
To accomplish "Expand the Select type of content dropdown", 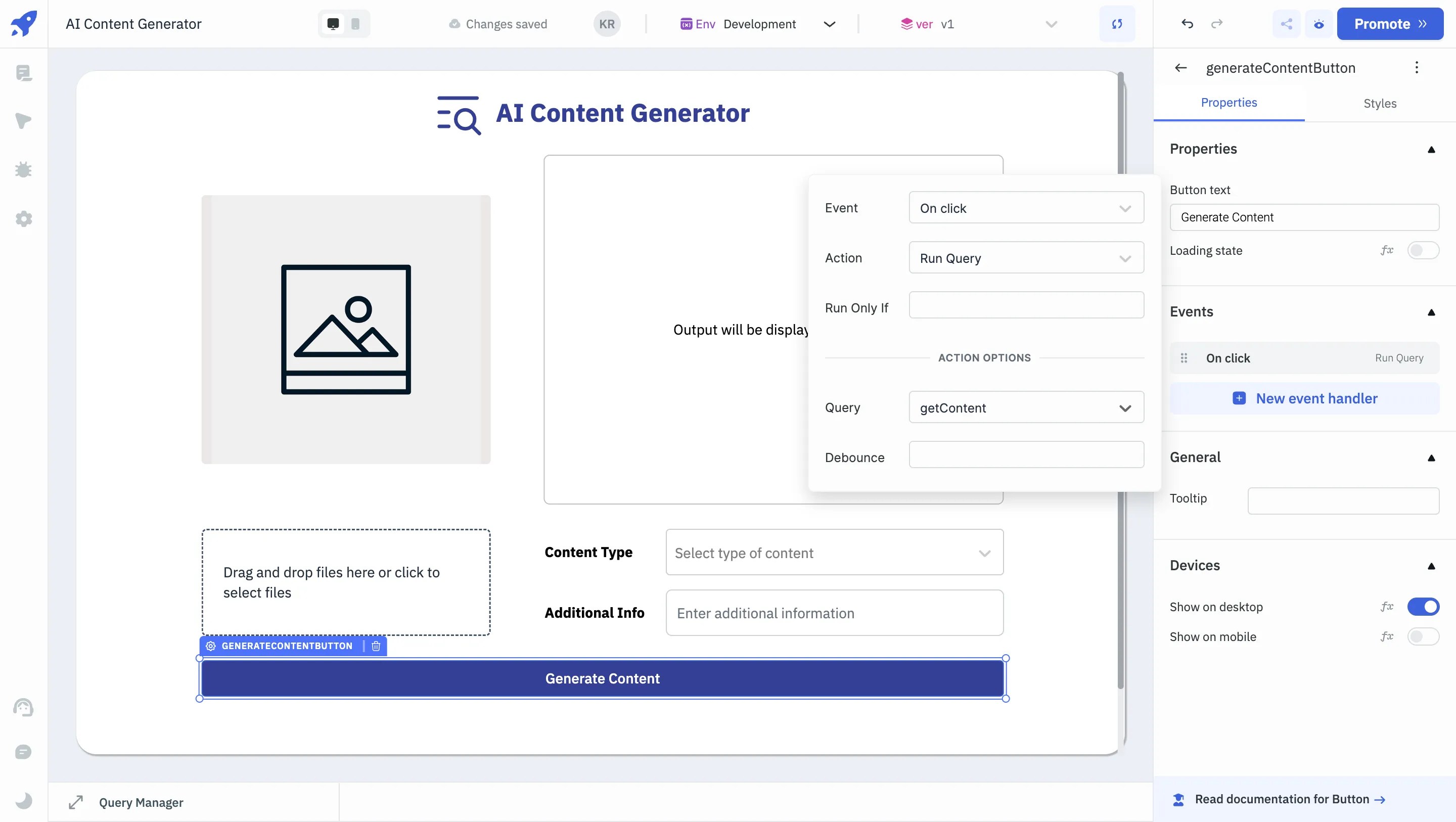I will click(x=834, y=553).
